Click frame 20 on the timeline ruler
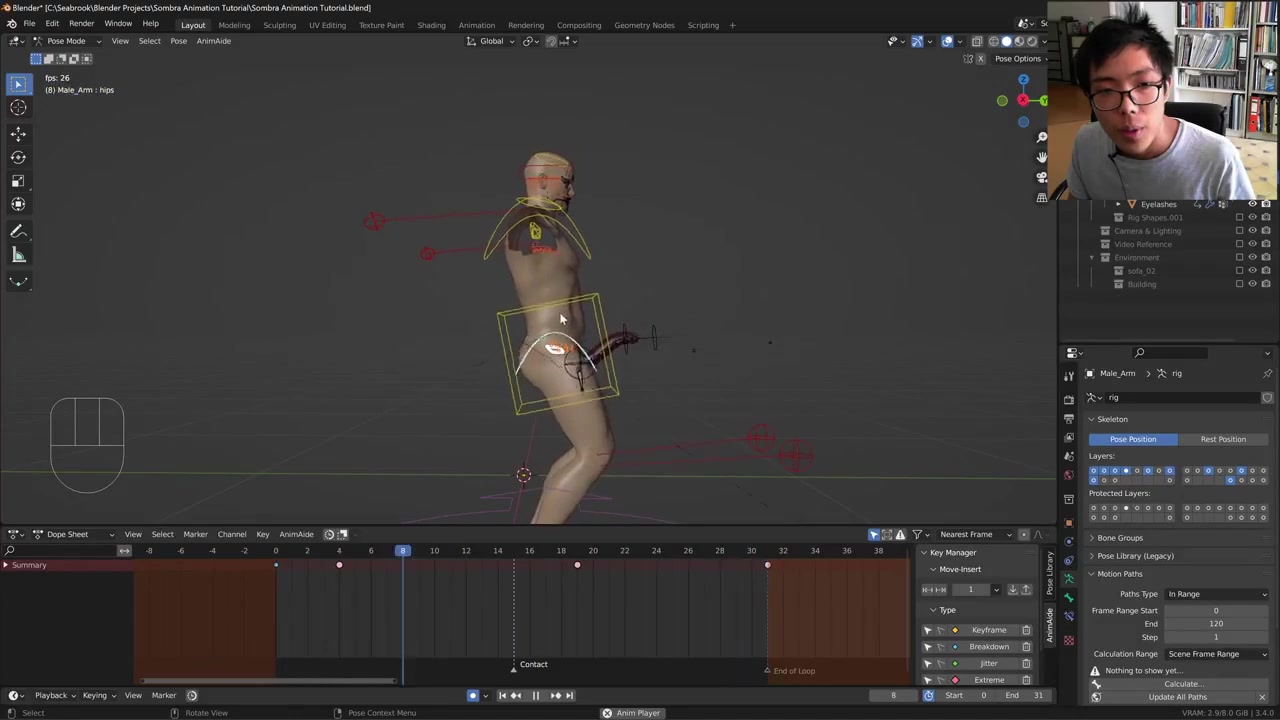 point(592,551)
